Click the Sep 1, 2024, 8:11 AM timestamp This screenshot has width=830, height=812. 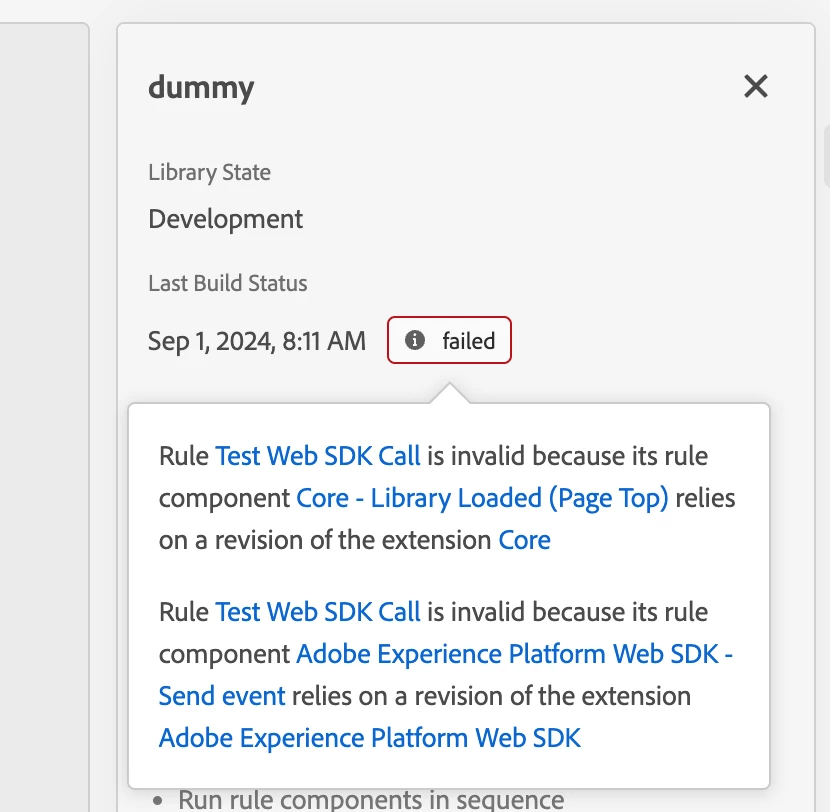257,341
